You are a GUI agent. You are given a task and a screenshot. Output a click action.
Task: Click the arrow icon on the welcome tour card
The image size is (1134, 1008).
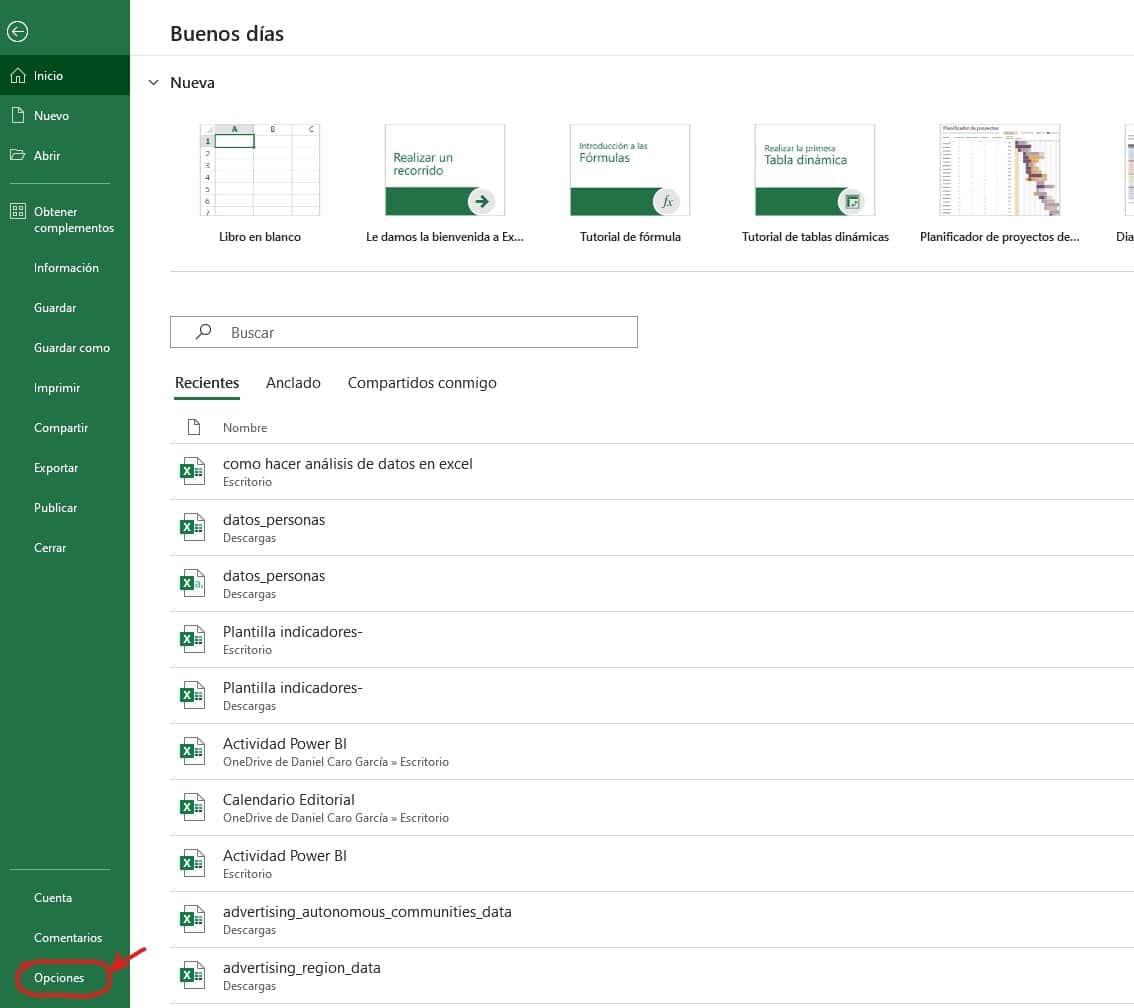coord(483,200)
